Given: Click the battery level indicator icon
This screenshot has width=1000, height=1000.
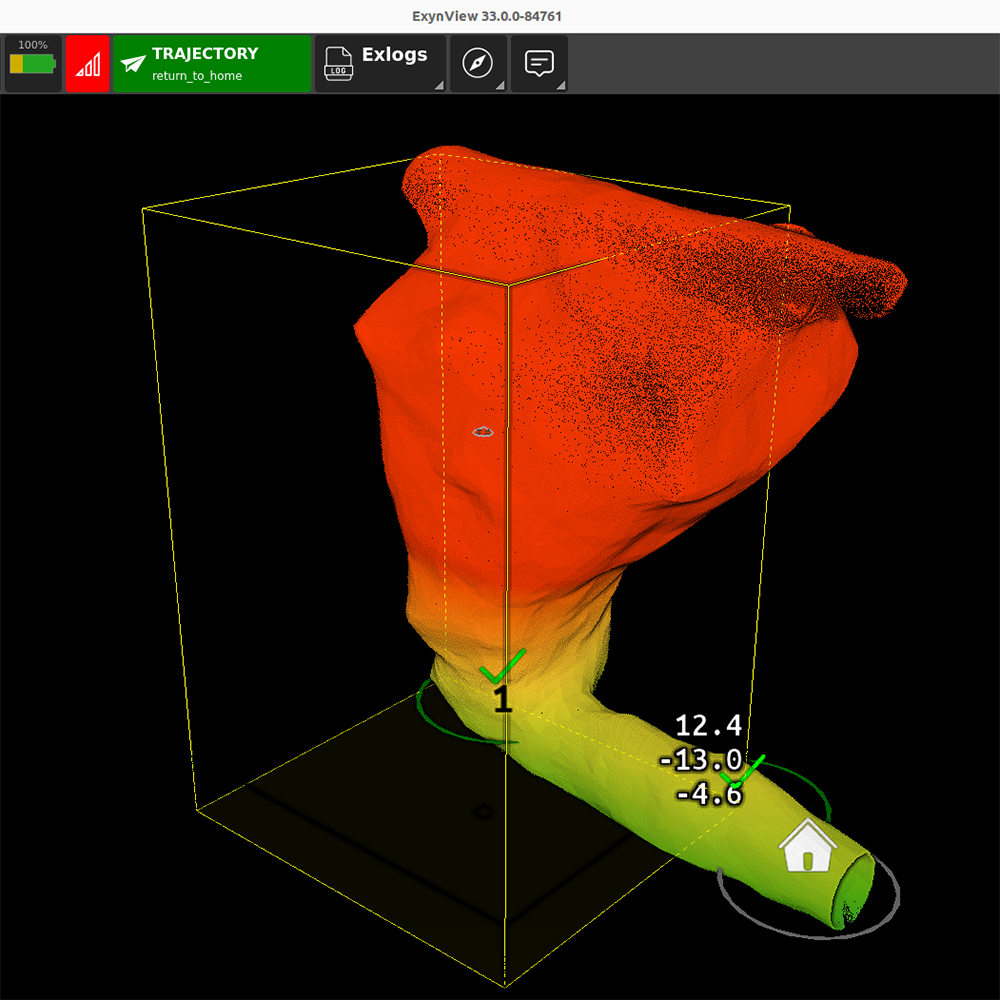Looking at the screenshot, I should pos(33,64).
